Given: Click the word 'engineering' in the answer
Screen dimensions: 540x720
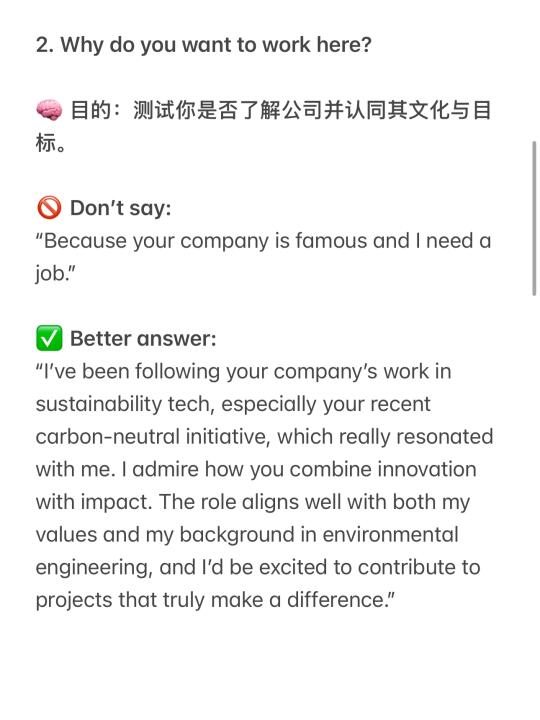Looking at the screenshot, I should click(92, 568).
